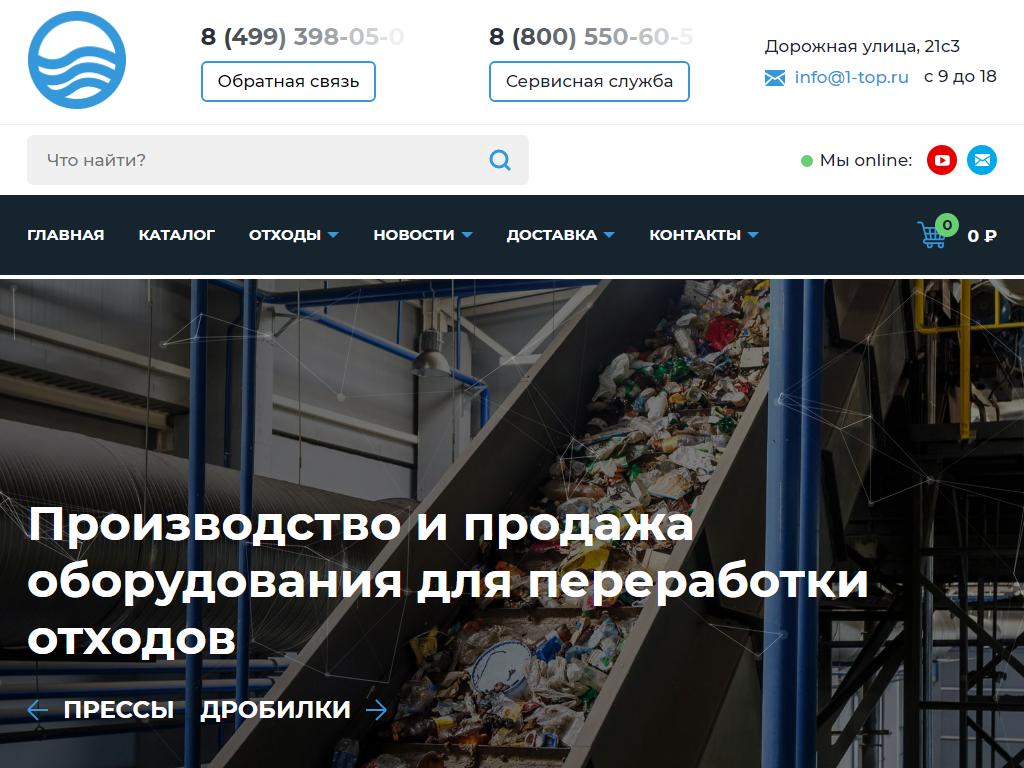Select the ПРЕССЫ slider link
The image size is (1024, 768).
(119, 710)
